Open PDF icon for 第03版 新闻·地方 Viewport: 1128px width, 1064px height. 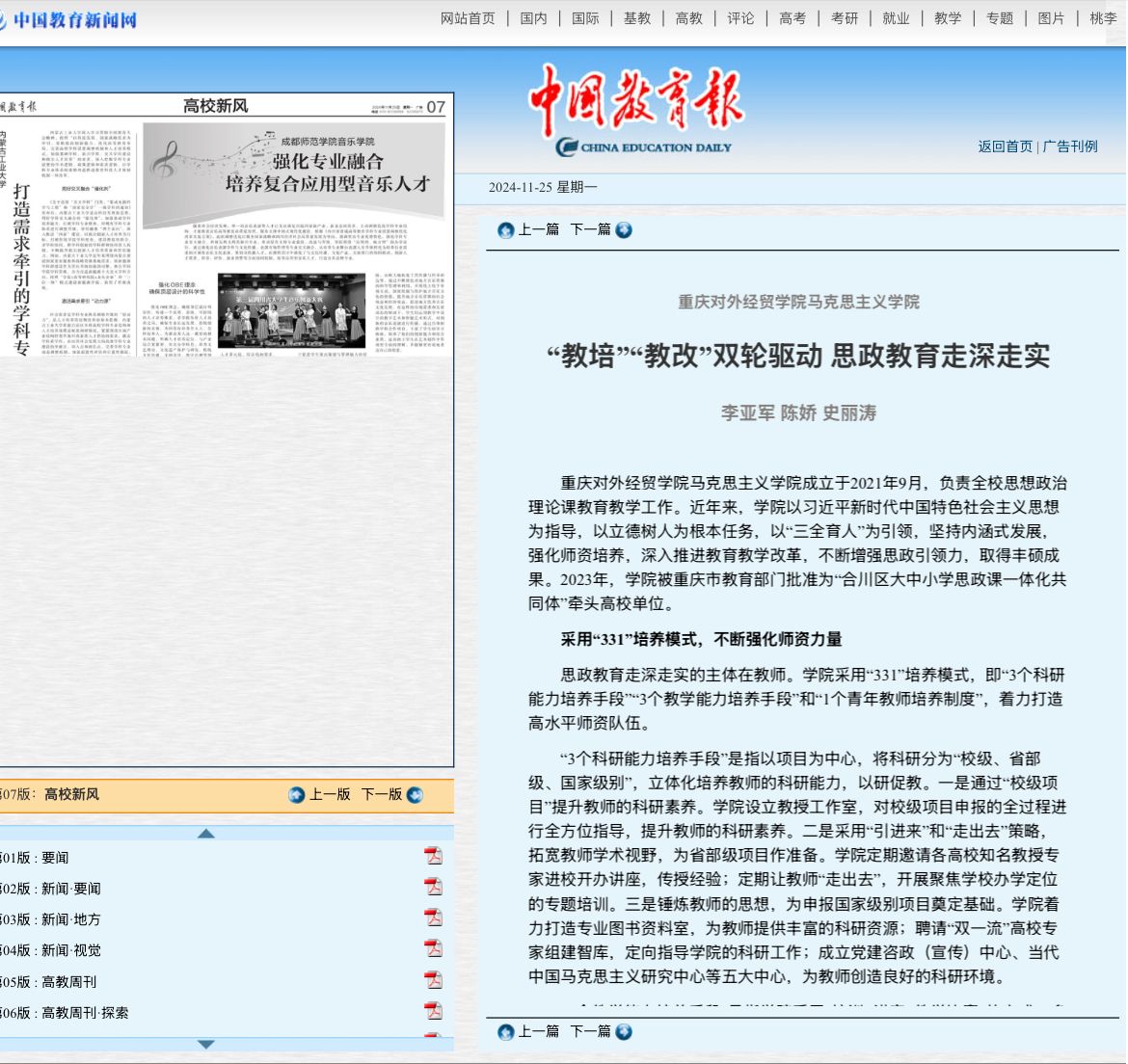coord(434,918)
